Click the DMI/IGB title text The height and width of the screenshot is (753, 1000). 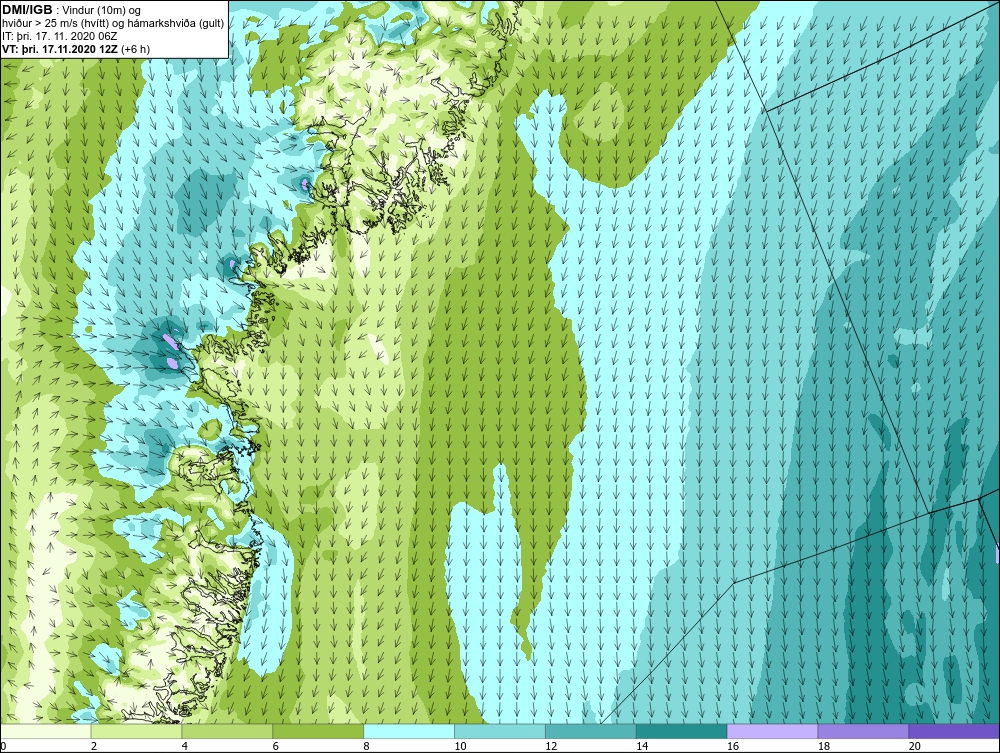click(27, 10)
